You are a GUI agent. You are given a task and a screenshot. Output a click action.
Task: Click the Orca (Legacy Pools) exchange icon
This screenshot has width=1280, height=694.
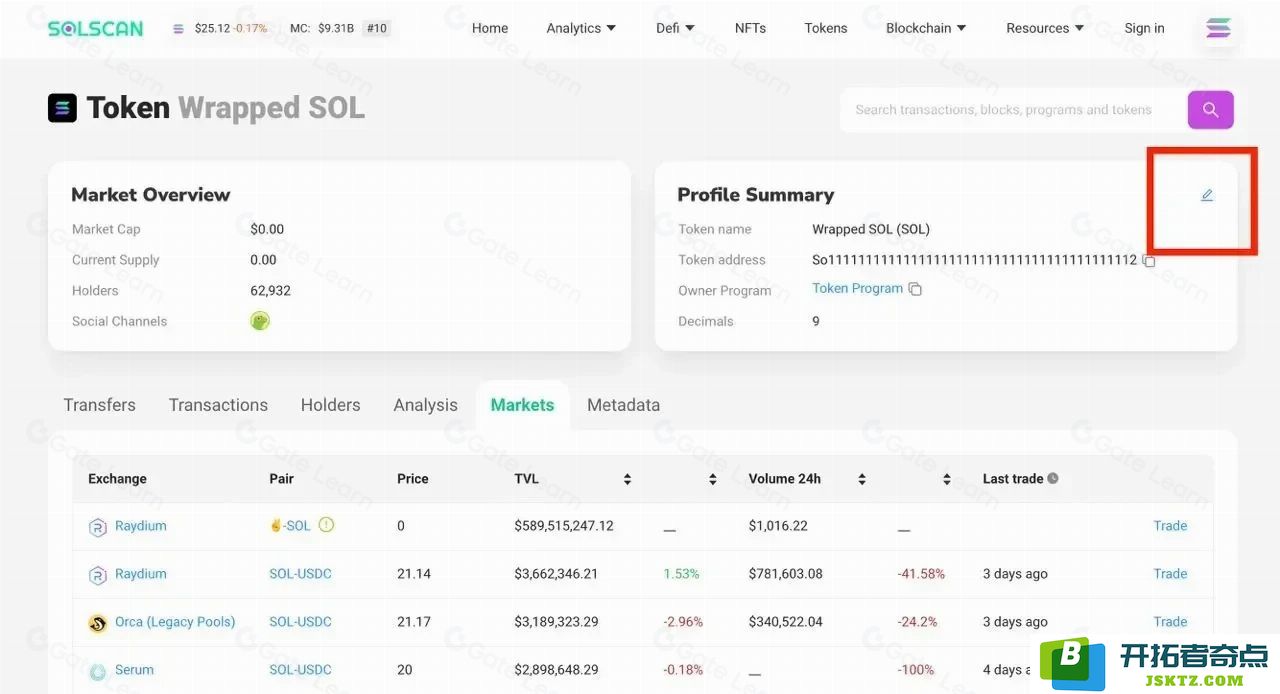tap(98, 623)
